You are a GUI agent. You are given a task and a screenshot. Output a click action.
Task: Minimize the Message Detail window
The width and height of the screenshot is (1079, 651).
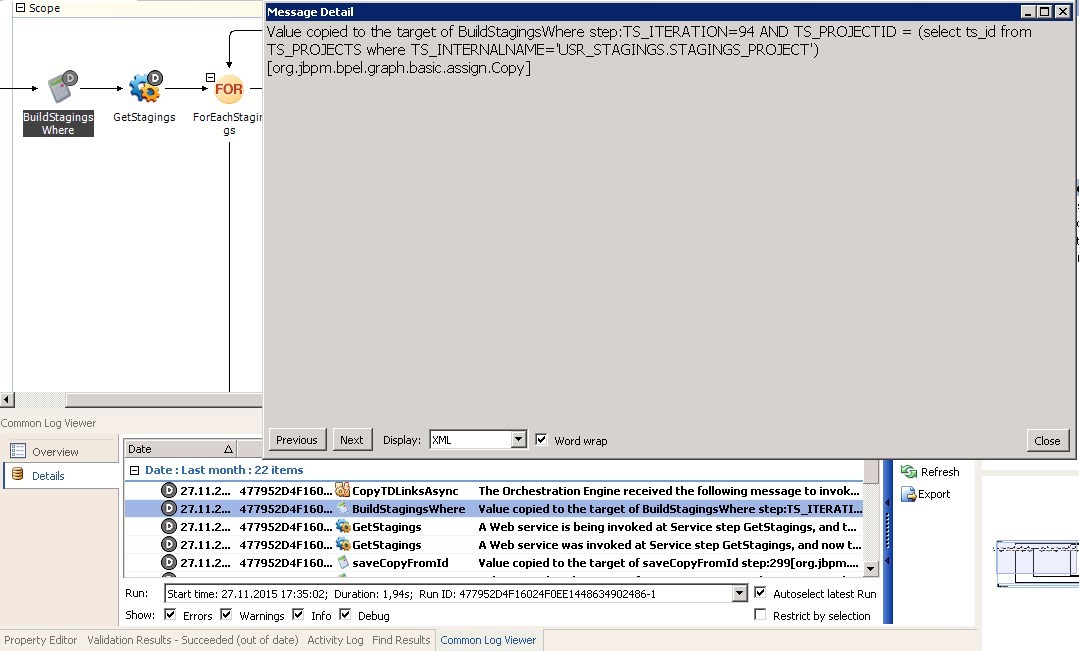[x=1028, y=11]
